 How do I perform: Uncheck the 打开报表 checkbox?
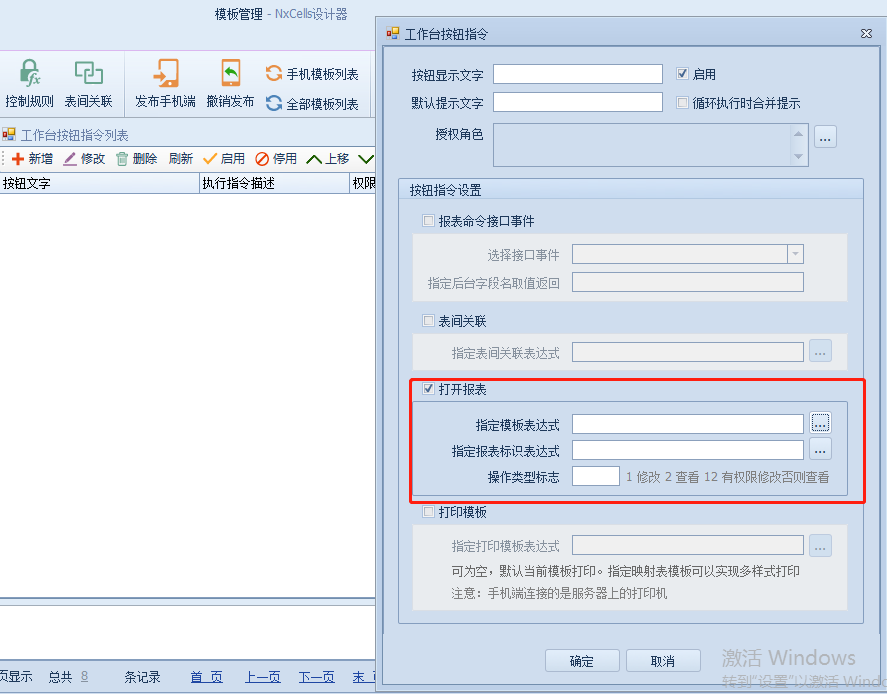pos(429,389)
